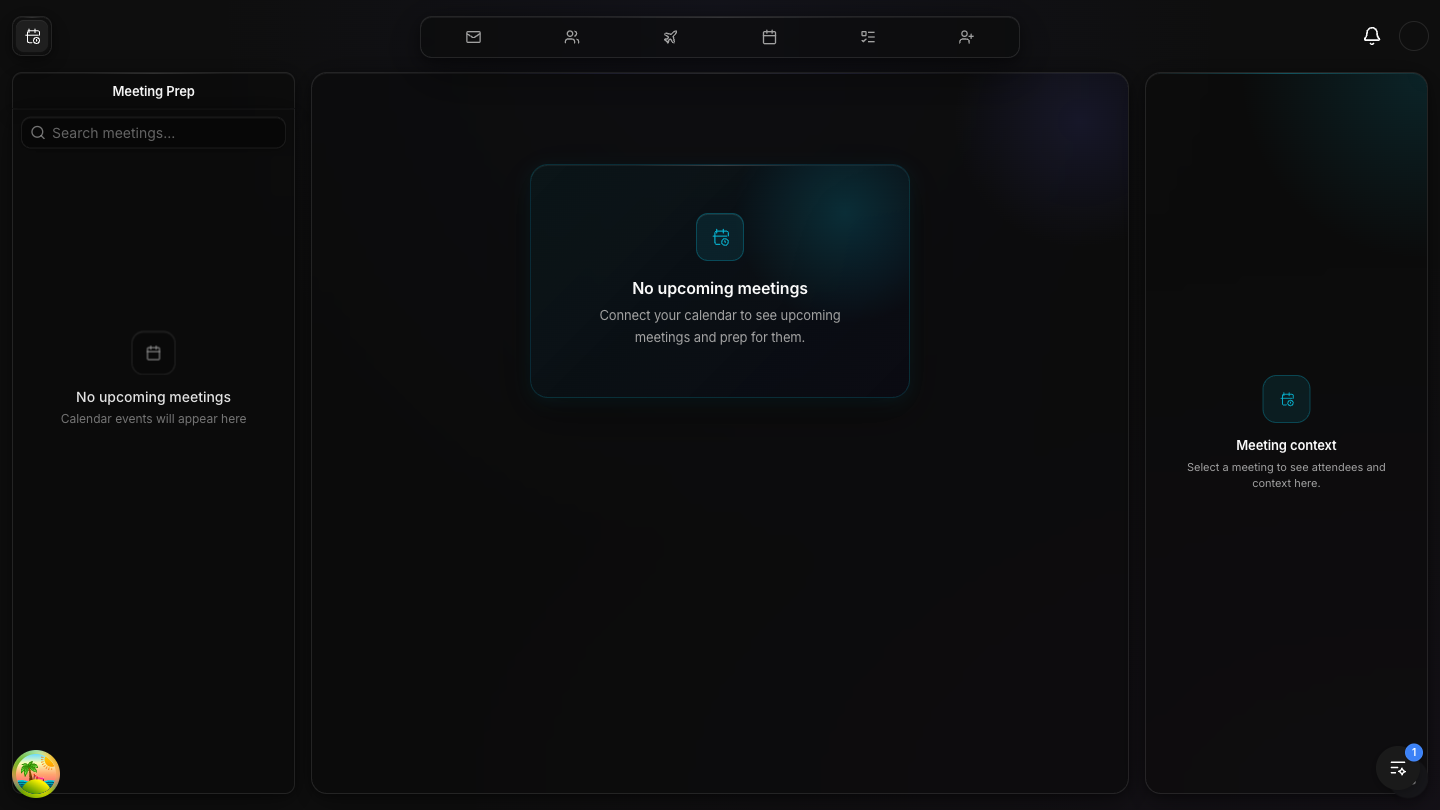Open the checklist tasks icon
1440x810 pixels.
point(868,37)
